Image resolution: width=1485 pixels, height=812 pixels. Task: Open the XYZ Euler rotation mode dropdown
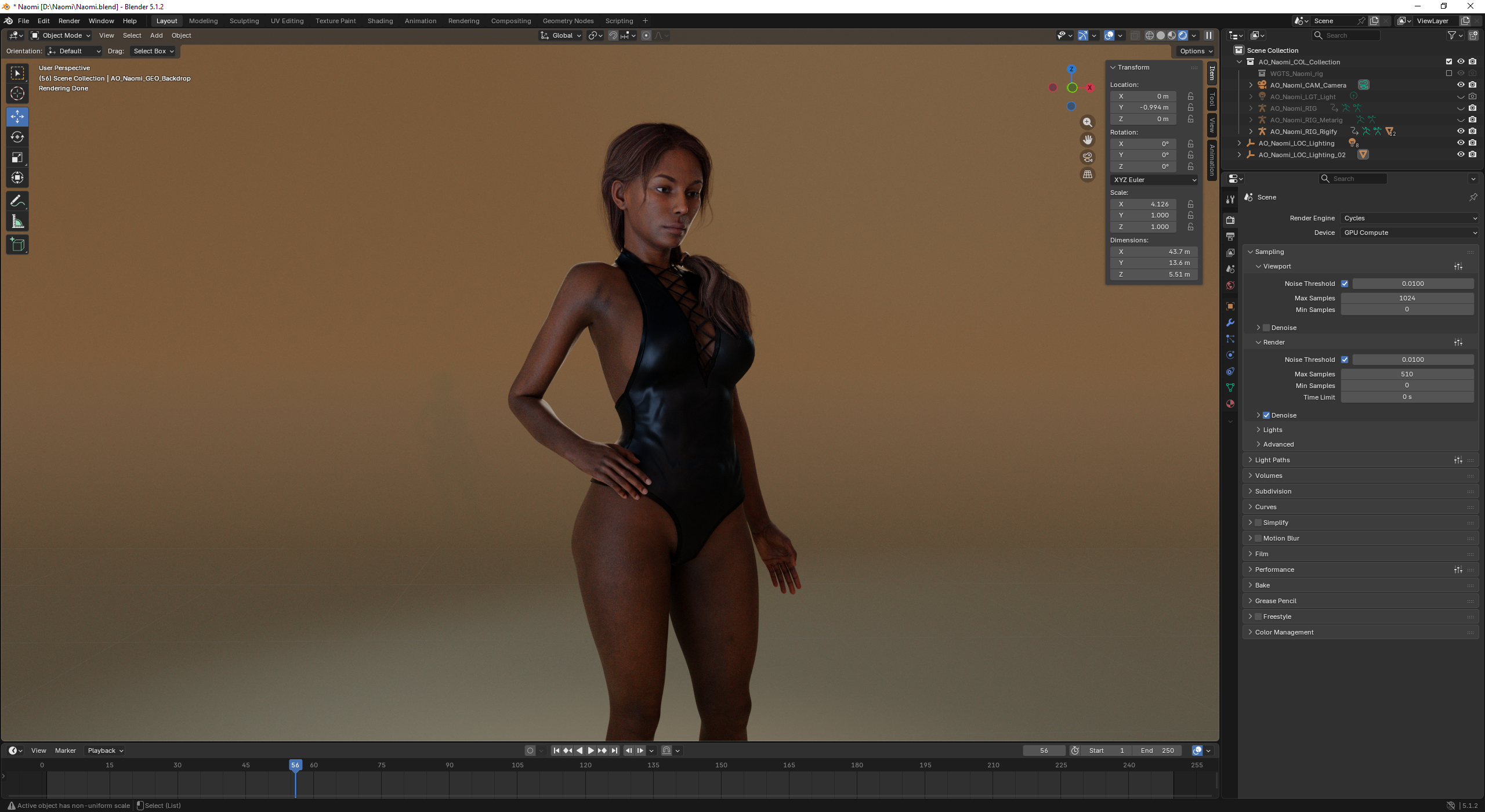click(x=1154, y=180)
